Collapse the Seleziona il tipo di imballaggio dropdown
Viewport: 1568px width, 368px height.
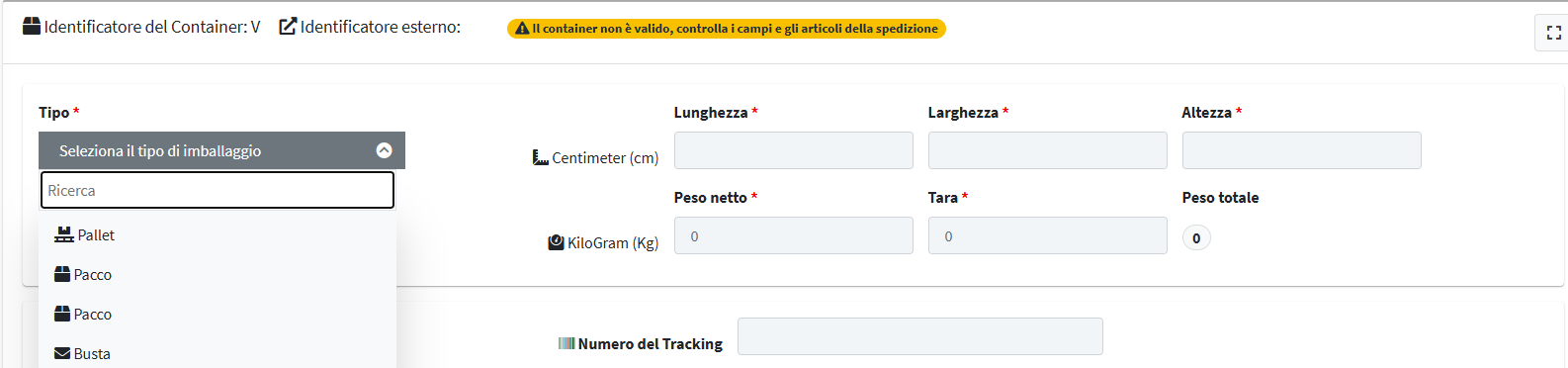221,150
